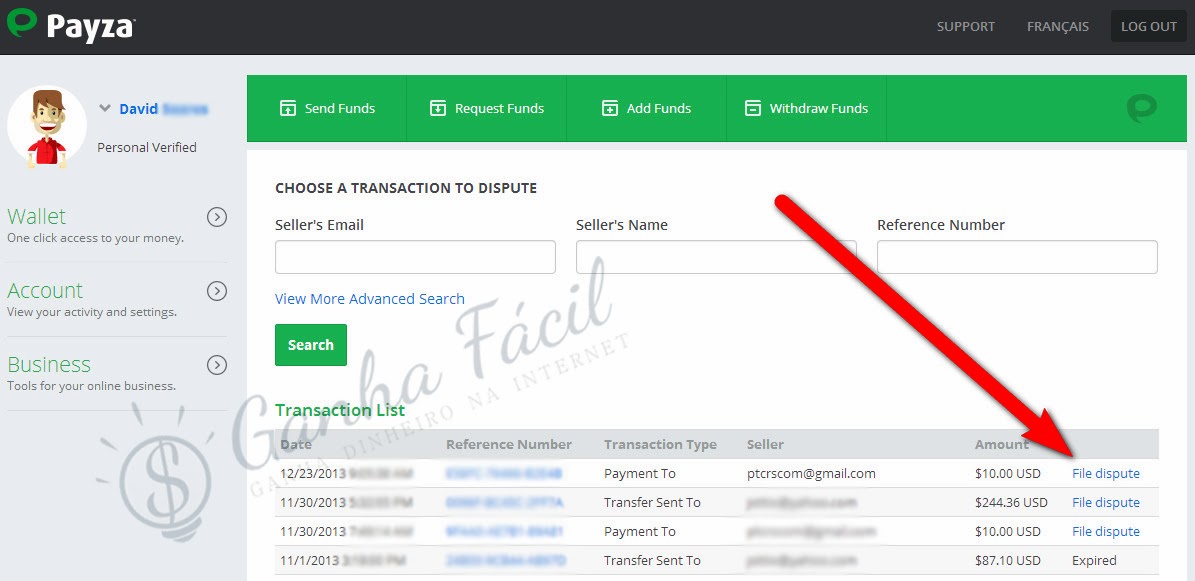Screen dimensions: 1195x581
Task: Click the David account name link
Action: pos(163,109)
